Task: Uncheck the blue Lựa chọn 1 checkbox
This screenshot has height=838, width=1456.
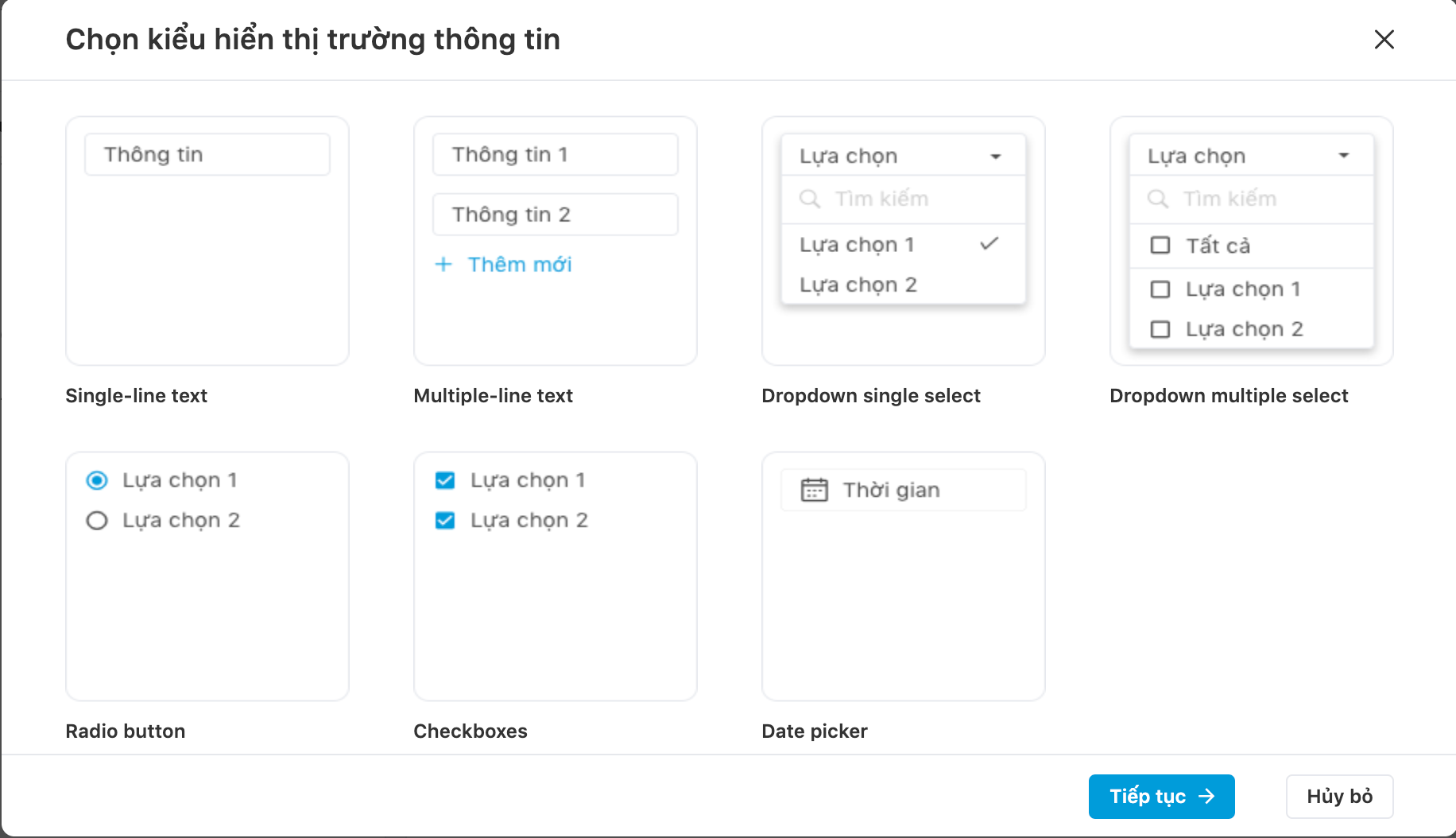Action: pos(445,480)
